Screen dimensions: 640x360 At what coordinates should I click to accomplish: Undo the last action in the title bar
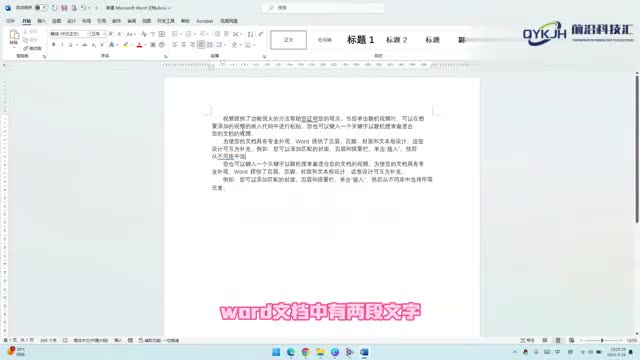[x=83, y=8]
